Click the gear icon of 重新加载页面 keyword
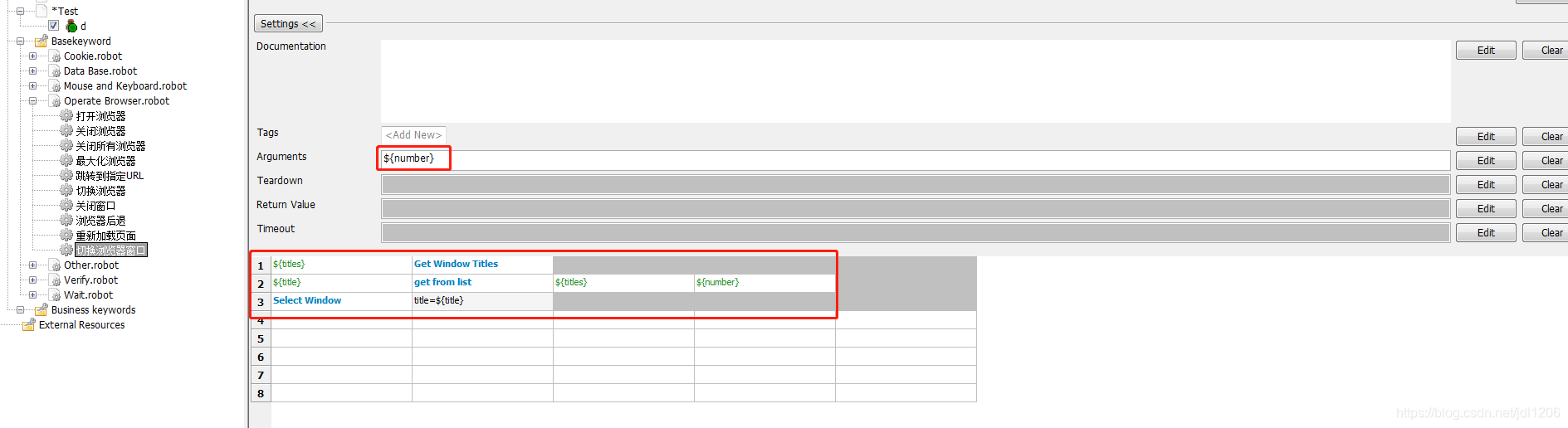This screenshot has width=1568, height=428. click(x=66, y=236)
